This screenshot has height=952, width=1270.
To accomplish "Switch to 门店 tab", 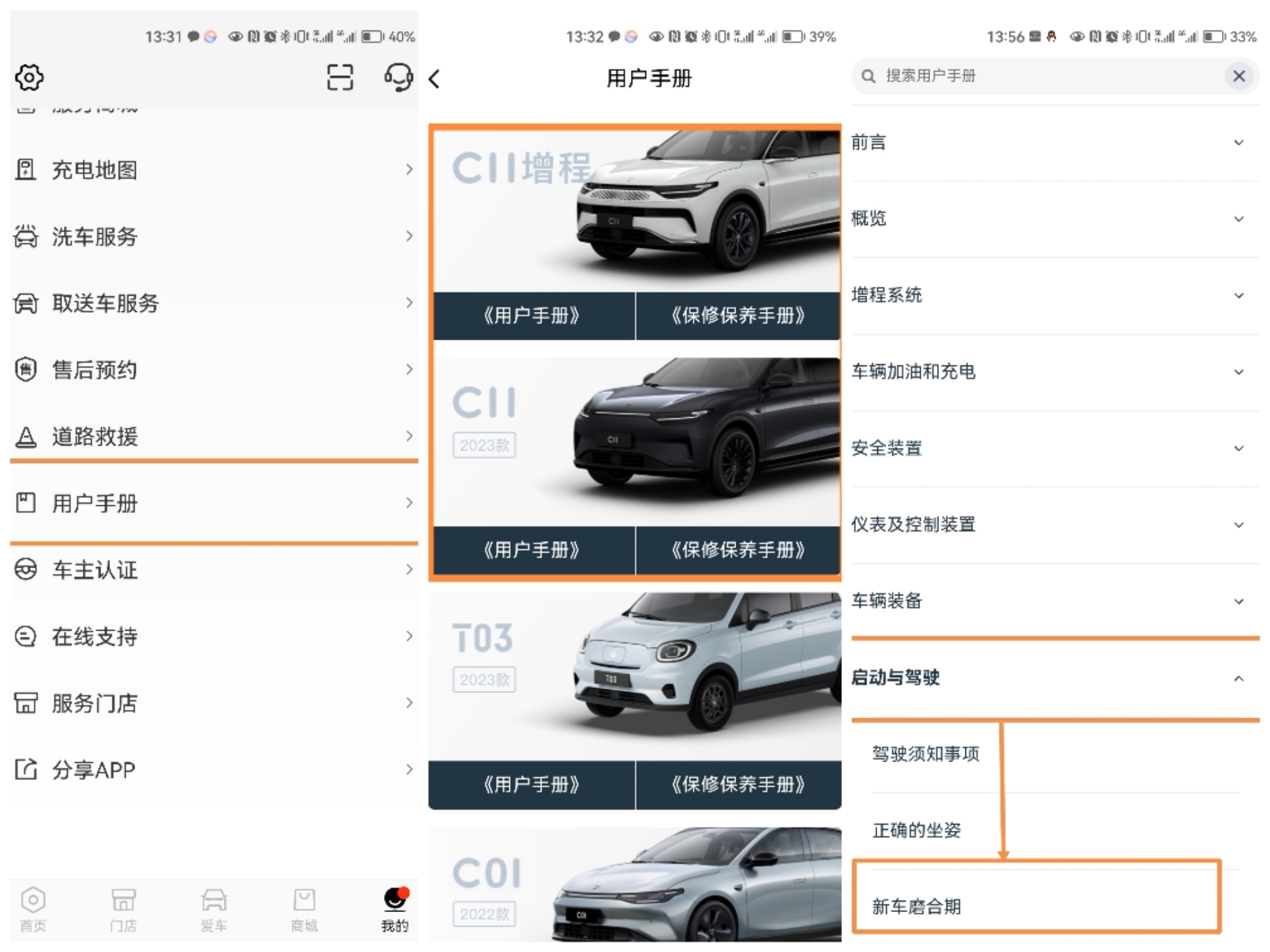I will [123, 910].
